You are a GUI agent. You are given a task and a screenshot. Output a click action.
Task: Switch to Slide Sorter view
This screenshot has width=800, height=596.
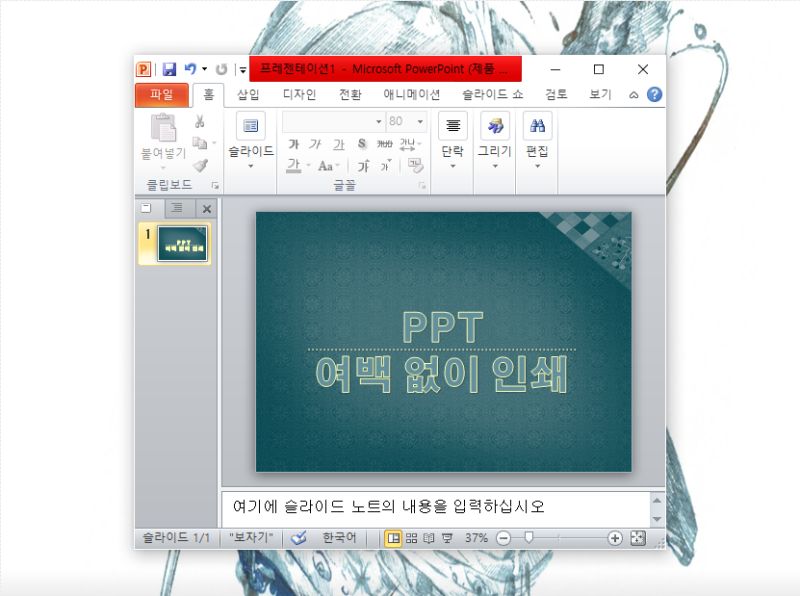[x=411, y=538]
